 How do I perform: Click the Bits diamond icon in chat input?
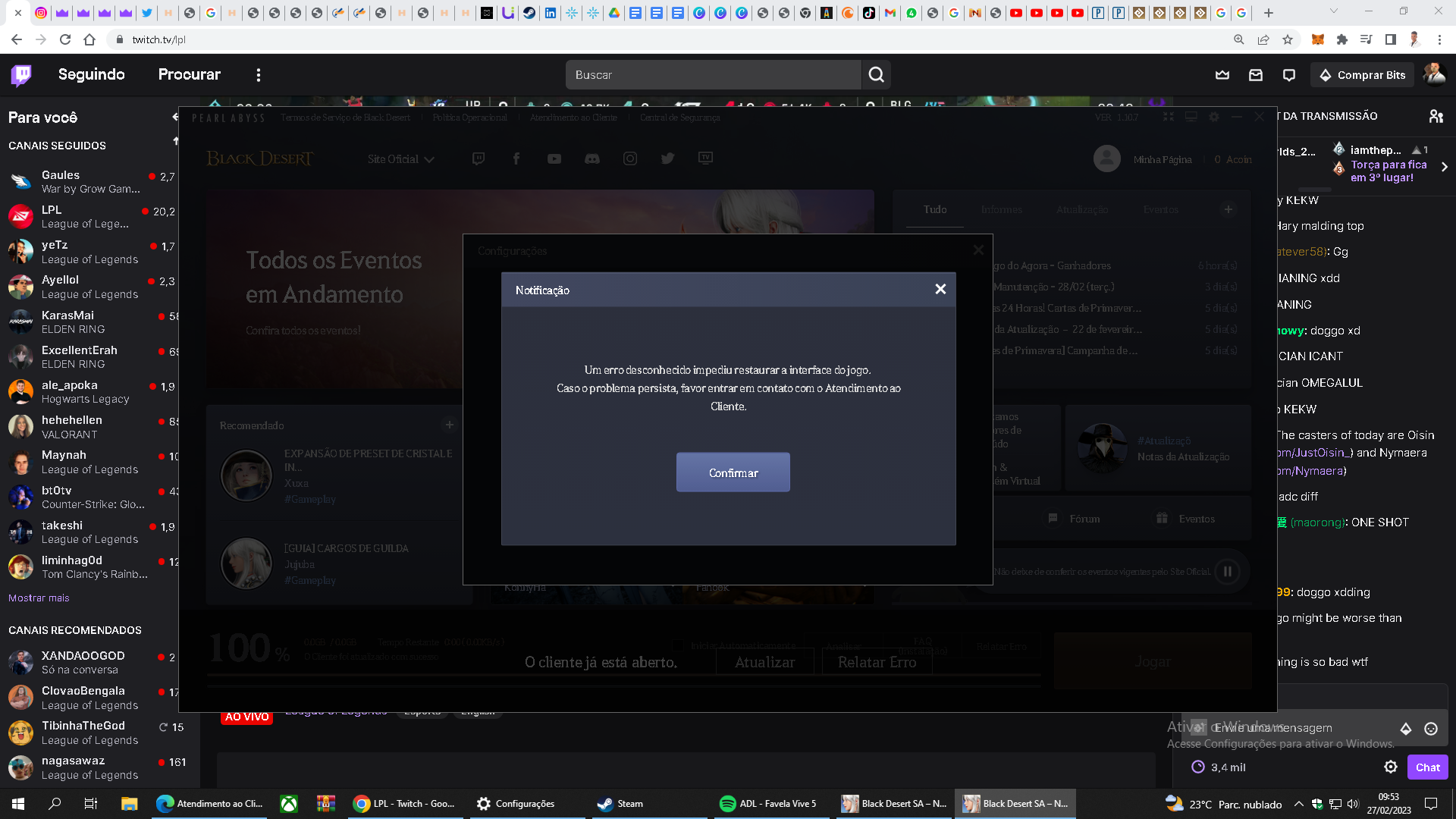point(1406,728)
